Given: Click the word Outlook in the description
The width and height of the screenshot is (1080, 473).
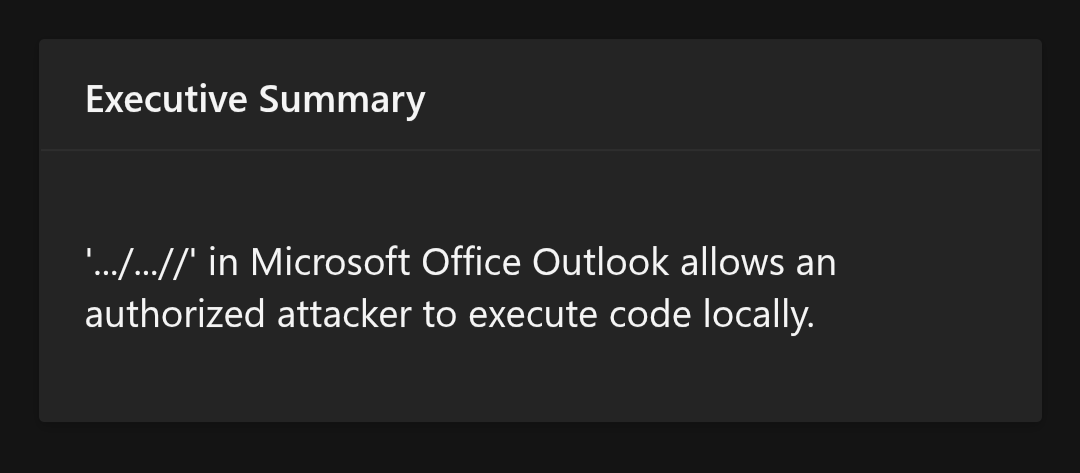Looking at the screenshot, I should pos(601,262).
